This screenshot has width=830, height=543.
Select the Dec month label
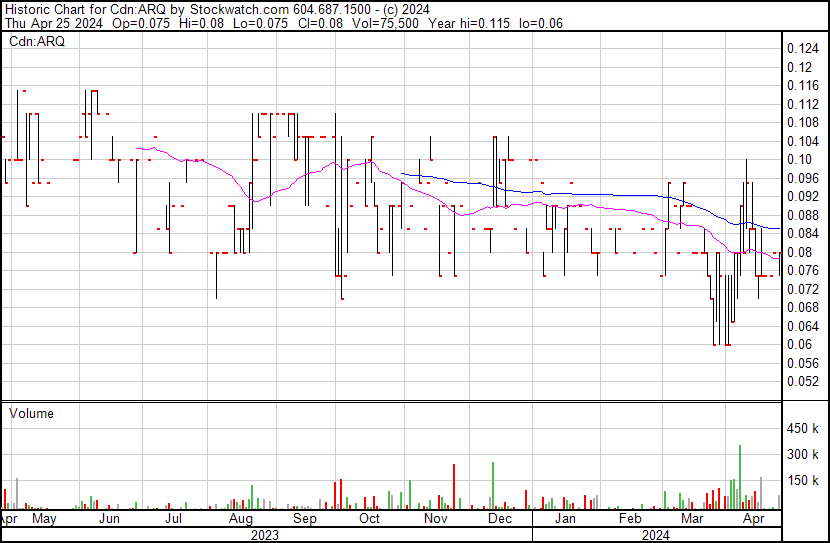coord(499,520)
